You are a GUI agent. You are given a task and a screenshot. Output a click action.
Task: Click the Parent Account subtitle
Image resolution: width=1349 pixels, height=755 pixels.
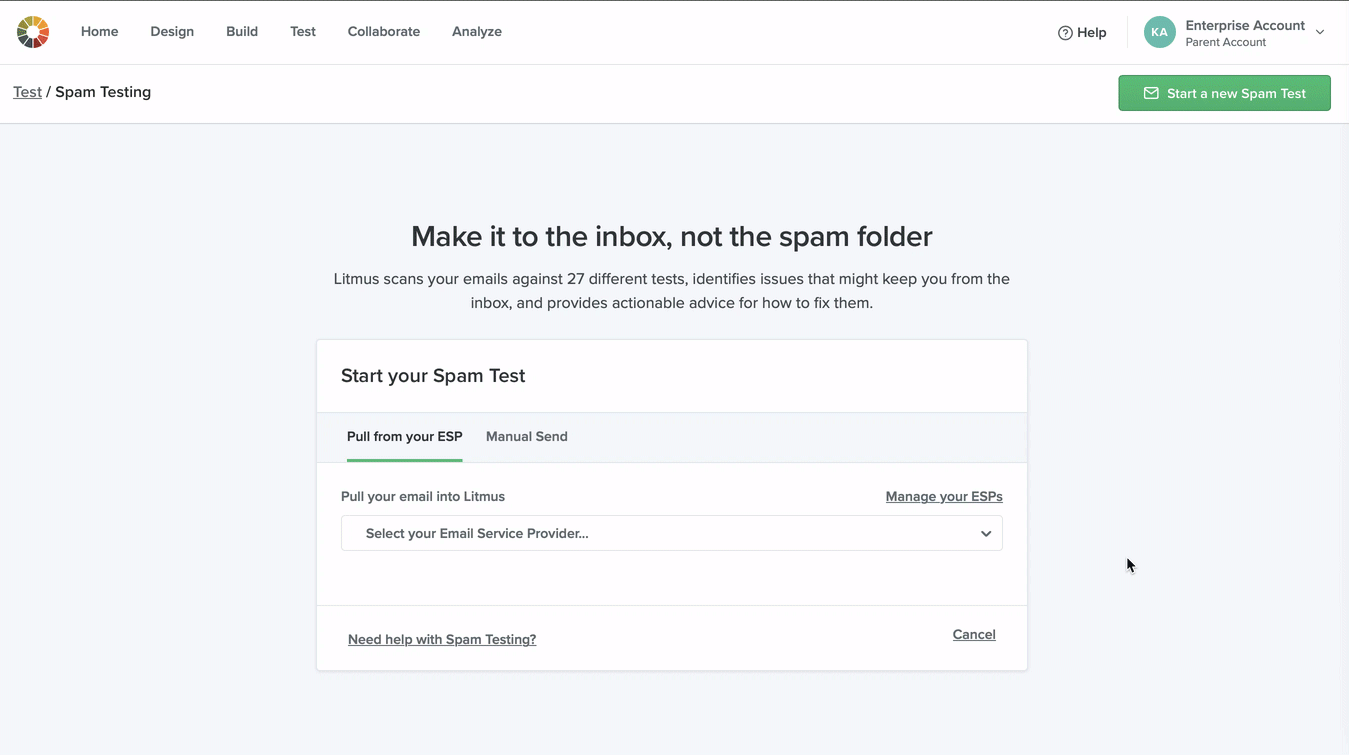click(x=1226, y=42)
